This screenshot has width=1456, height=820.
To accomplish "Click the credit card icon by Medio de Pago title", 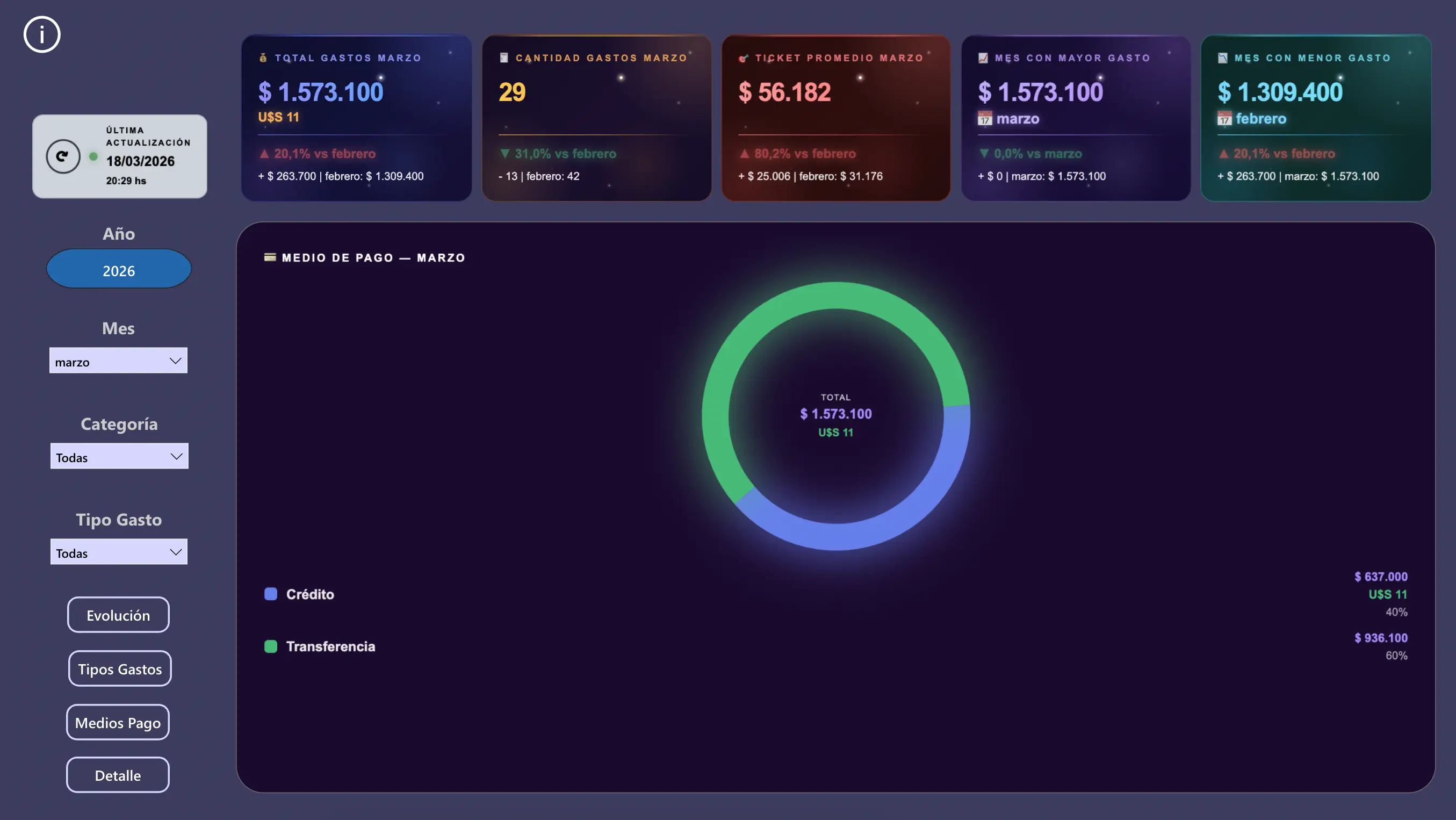I will point(270,257).
